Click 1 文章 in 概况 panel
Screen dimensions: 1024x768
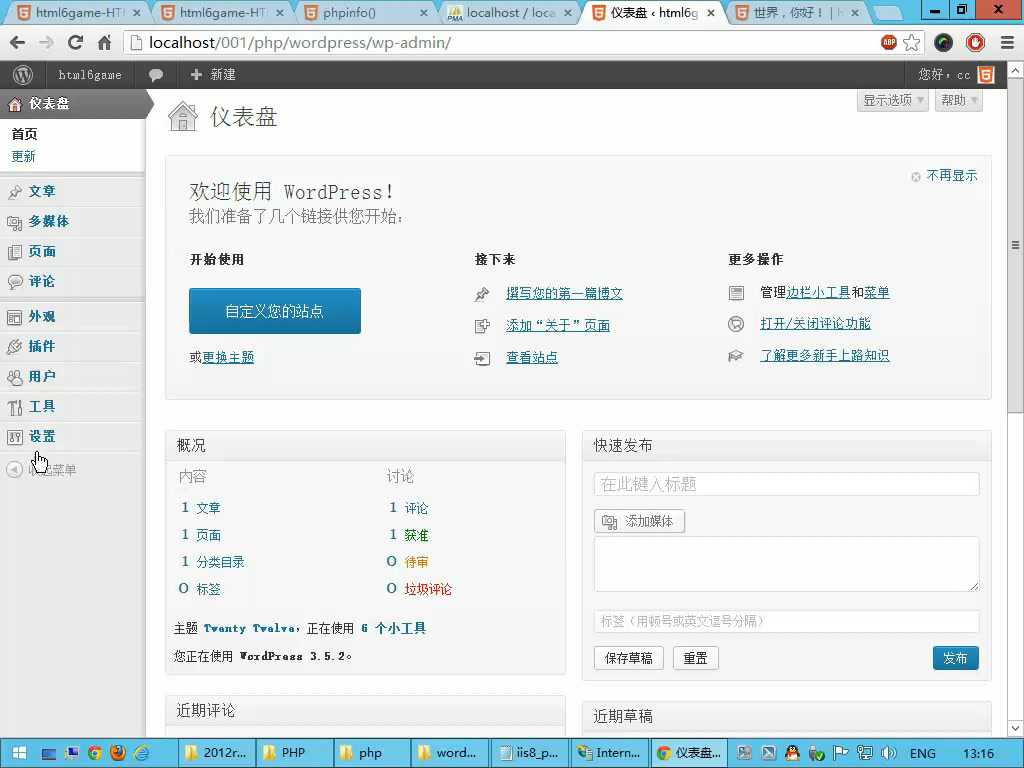click(201, 507)
